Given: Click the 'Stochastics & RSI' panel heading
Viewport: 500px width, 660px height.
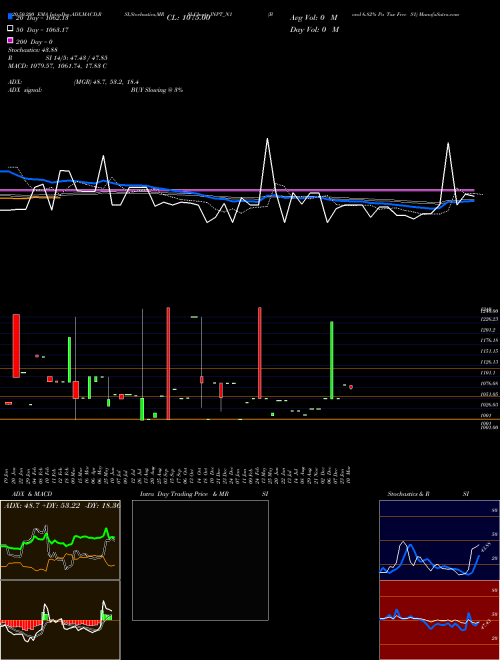Looking at the screenshot, I should pyautogui.click(x=428, y=494).
